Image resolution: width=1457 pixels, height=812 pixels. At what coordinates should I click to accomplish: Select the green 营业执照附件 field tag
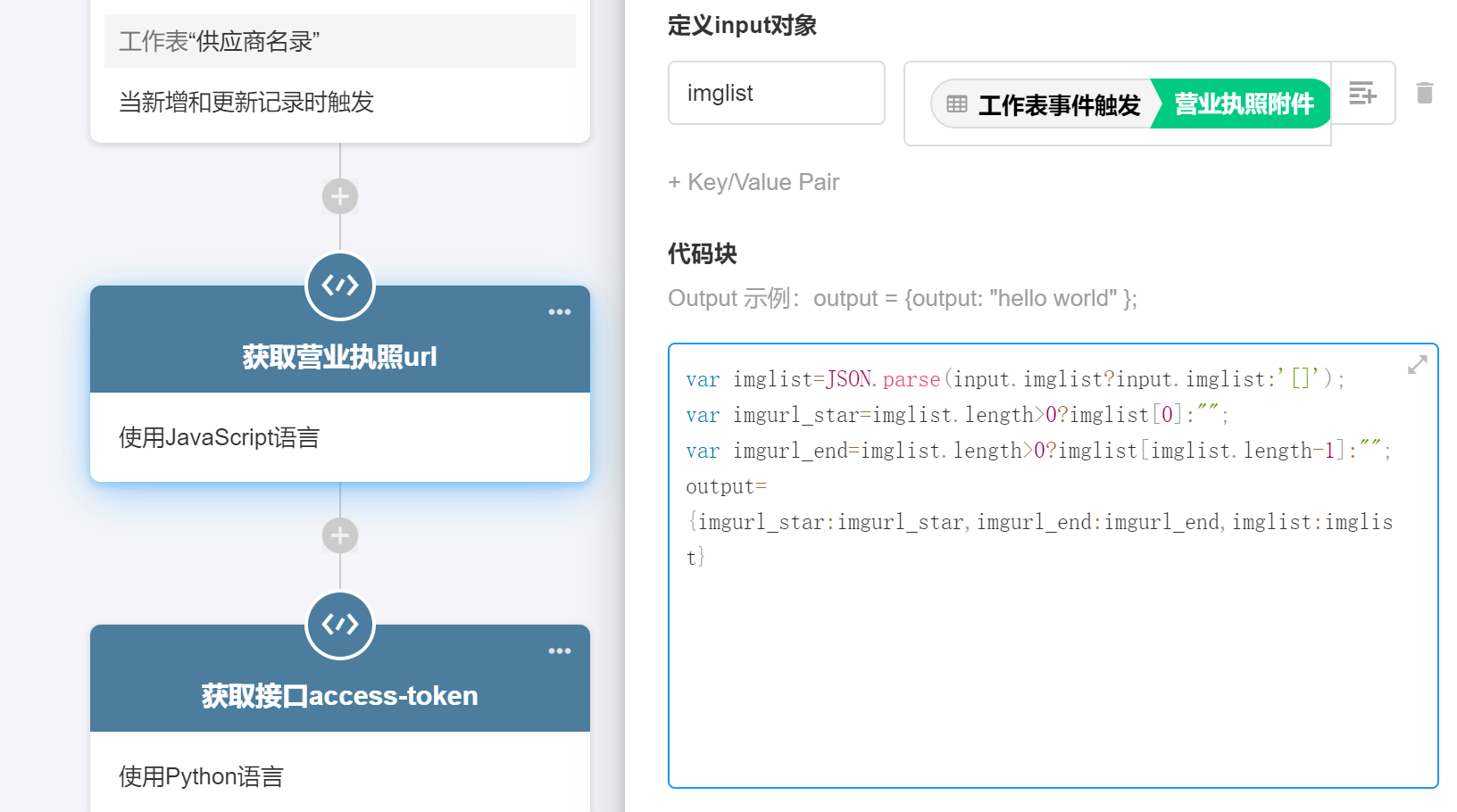point(1243,104)
